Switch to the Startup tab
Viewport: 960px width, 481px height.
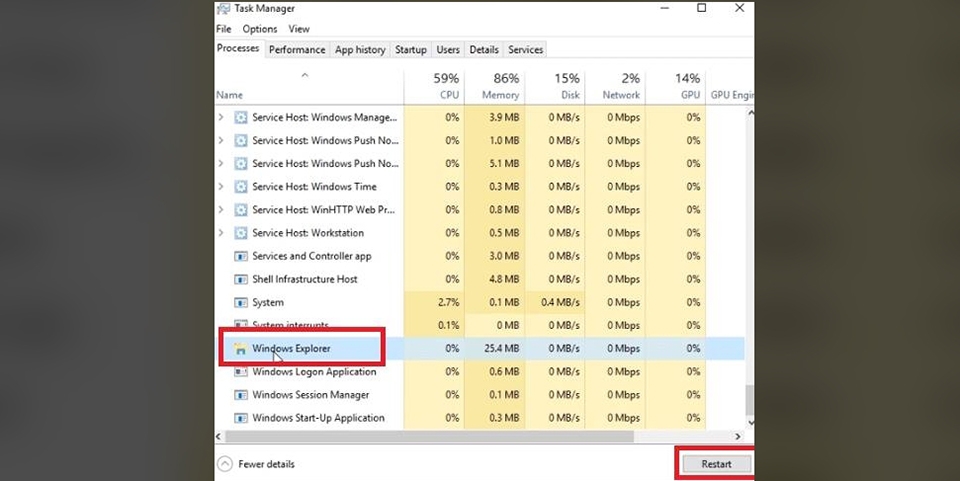(410, 50)
